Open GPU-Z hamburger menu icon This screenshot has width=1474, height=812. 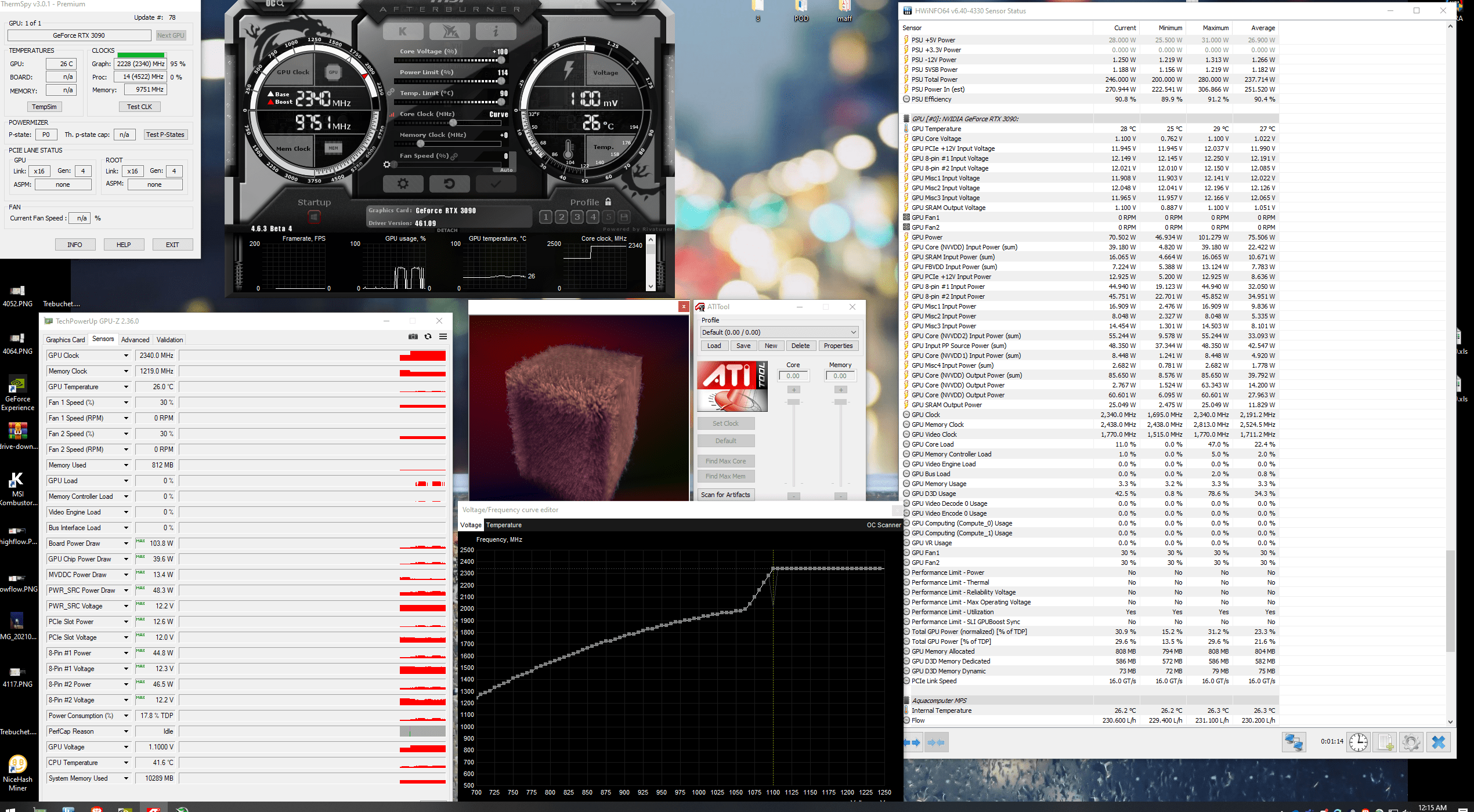[443, 336]
